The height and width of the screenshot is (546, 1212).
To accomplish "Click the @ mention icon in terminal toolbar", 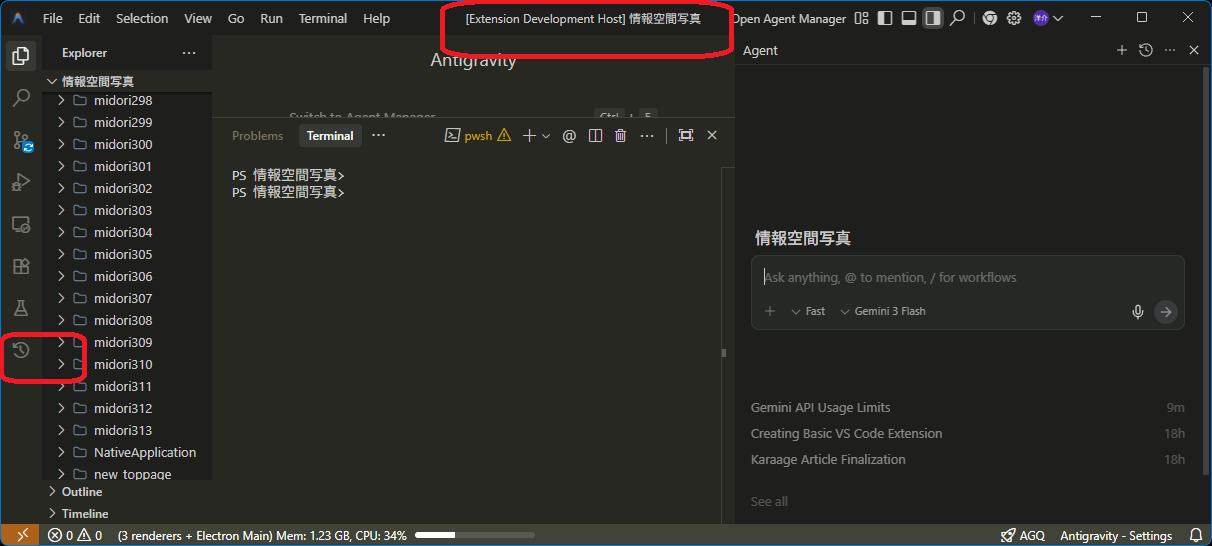I will click(x=569, y=135).
